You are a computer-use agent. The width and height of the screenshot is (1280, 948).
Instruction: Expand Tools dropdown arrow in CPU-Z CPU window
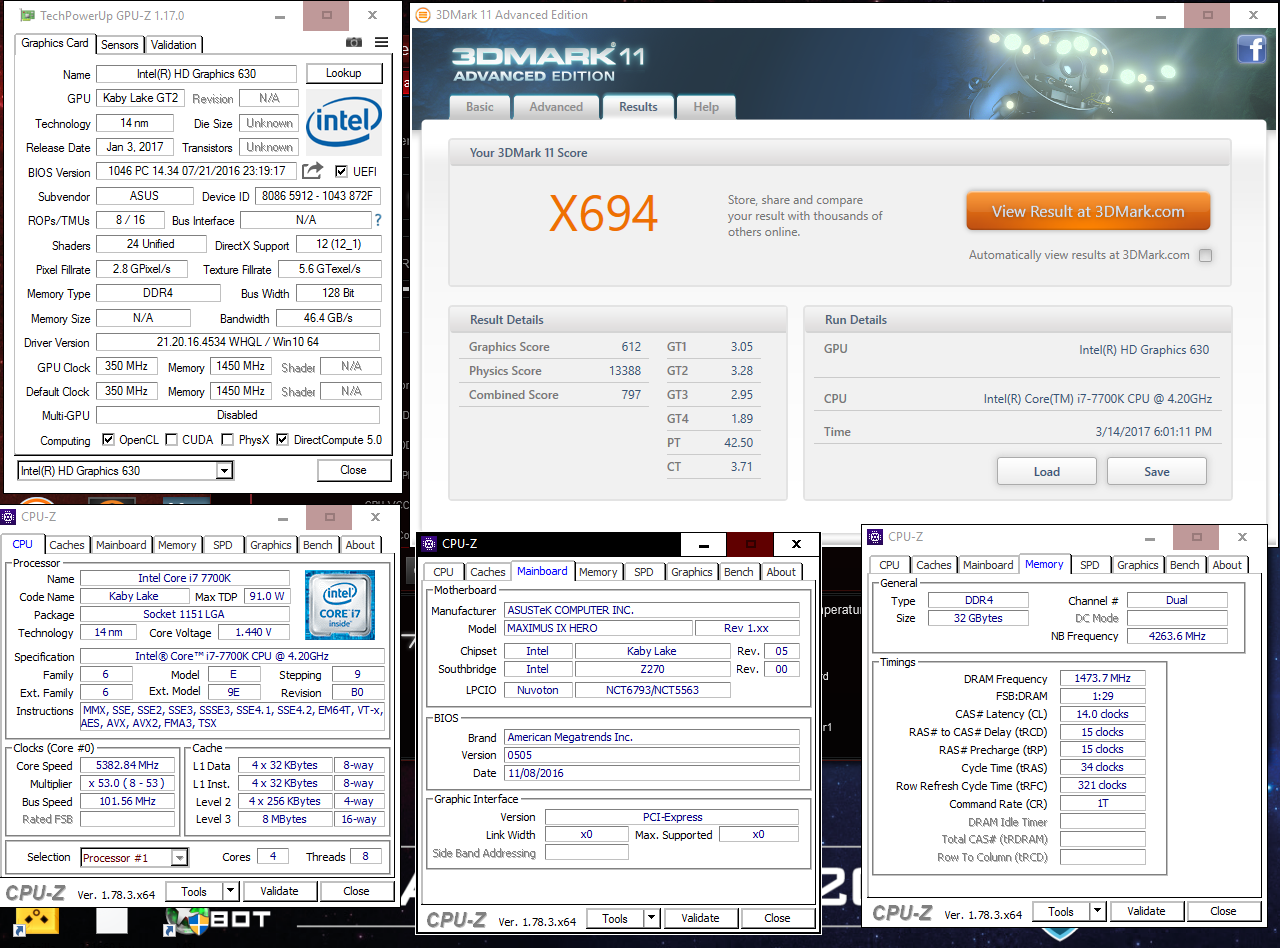pyautogui.click(x=230, y=891)
